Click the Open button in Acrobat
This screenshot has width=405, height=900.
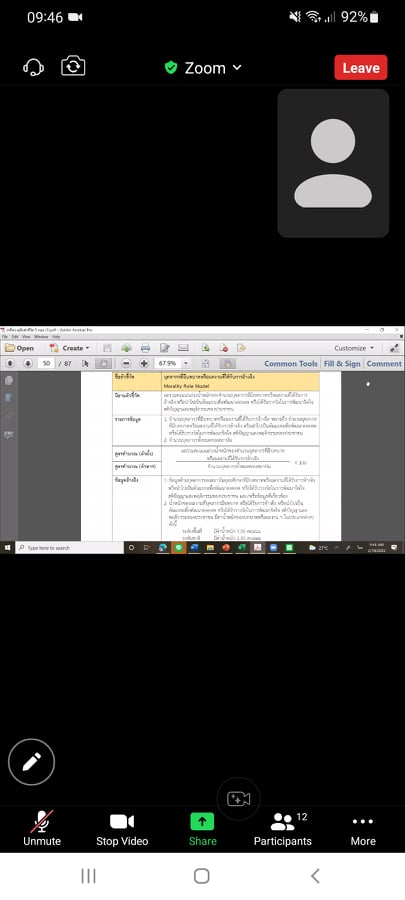pyautogui.click(x=20, y=348)
